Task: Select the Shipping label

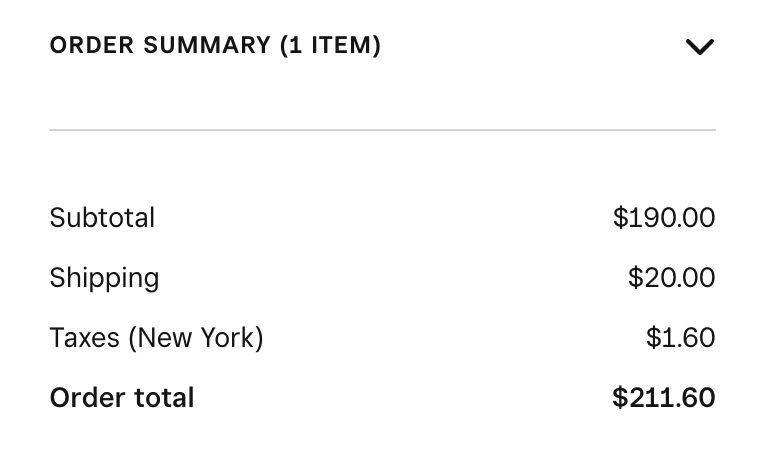Action: click(x=104, y=277)
